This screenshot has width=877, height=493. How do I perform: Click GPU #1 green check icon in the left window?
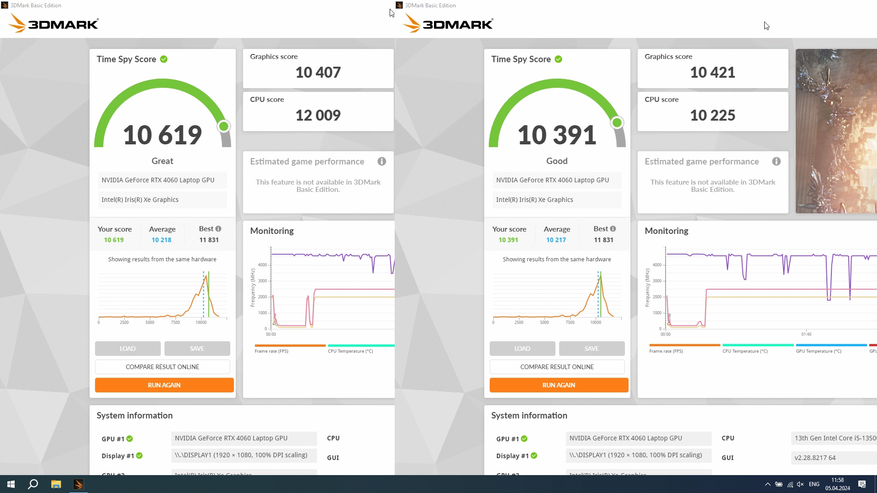tap(130, 439)
